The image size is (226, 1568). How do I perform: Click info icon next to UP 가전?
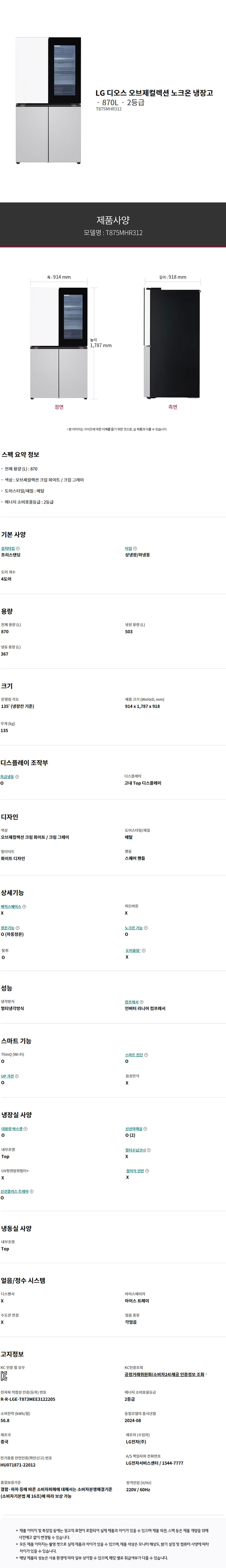[x=17, y=1076]
